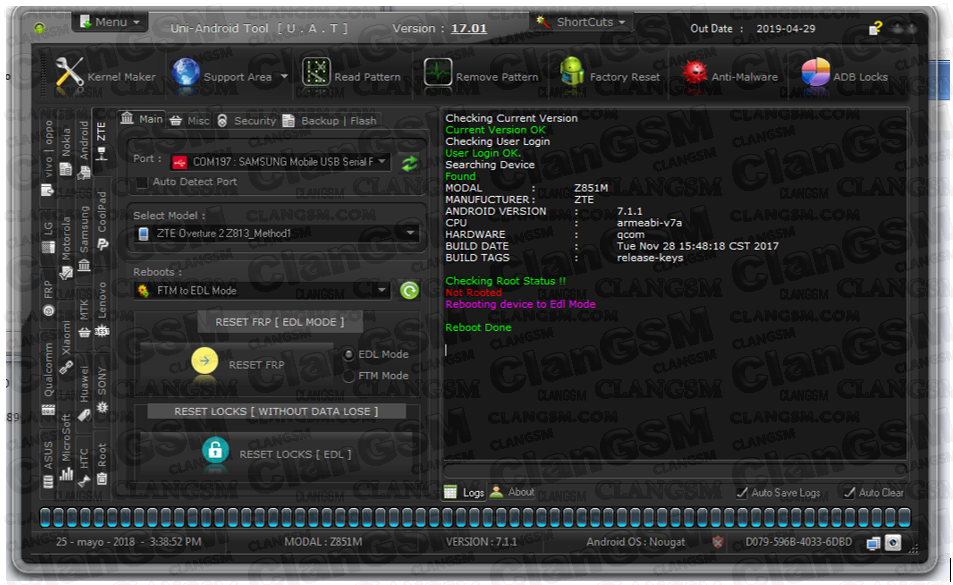Switch to the Security tab
Image resolution: width=953 pixels, height=585 pixels.
[247, 120]
